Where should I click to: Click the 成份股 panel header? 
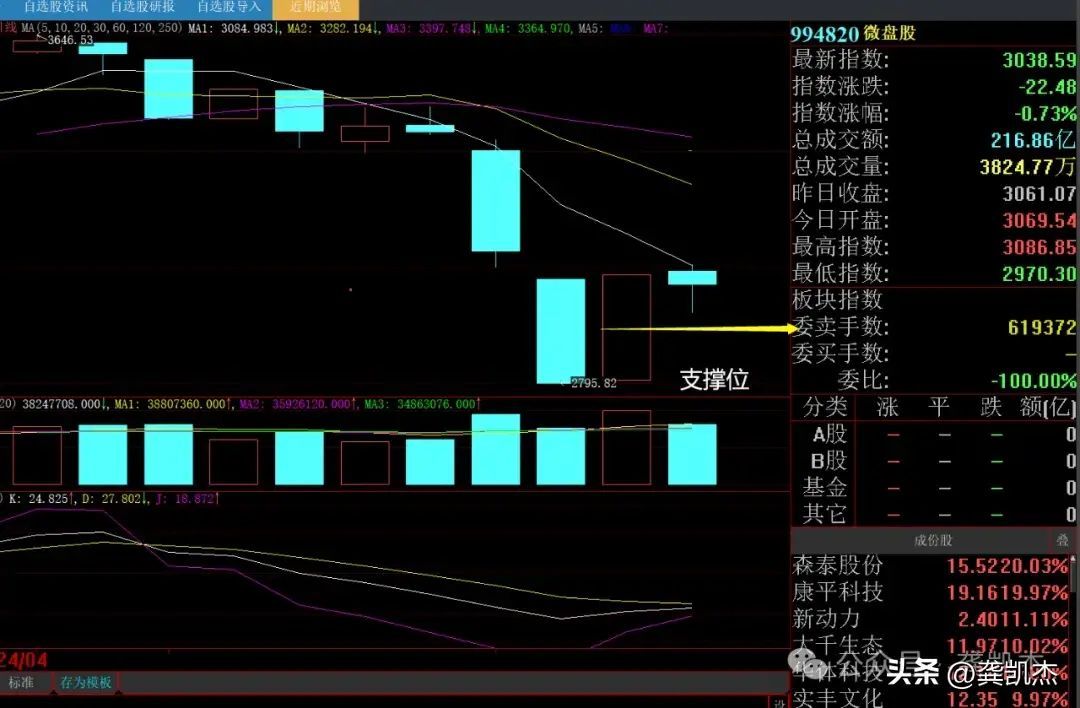click(x=932, y=541)
